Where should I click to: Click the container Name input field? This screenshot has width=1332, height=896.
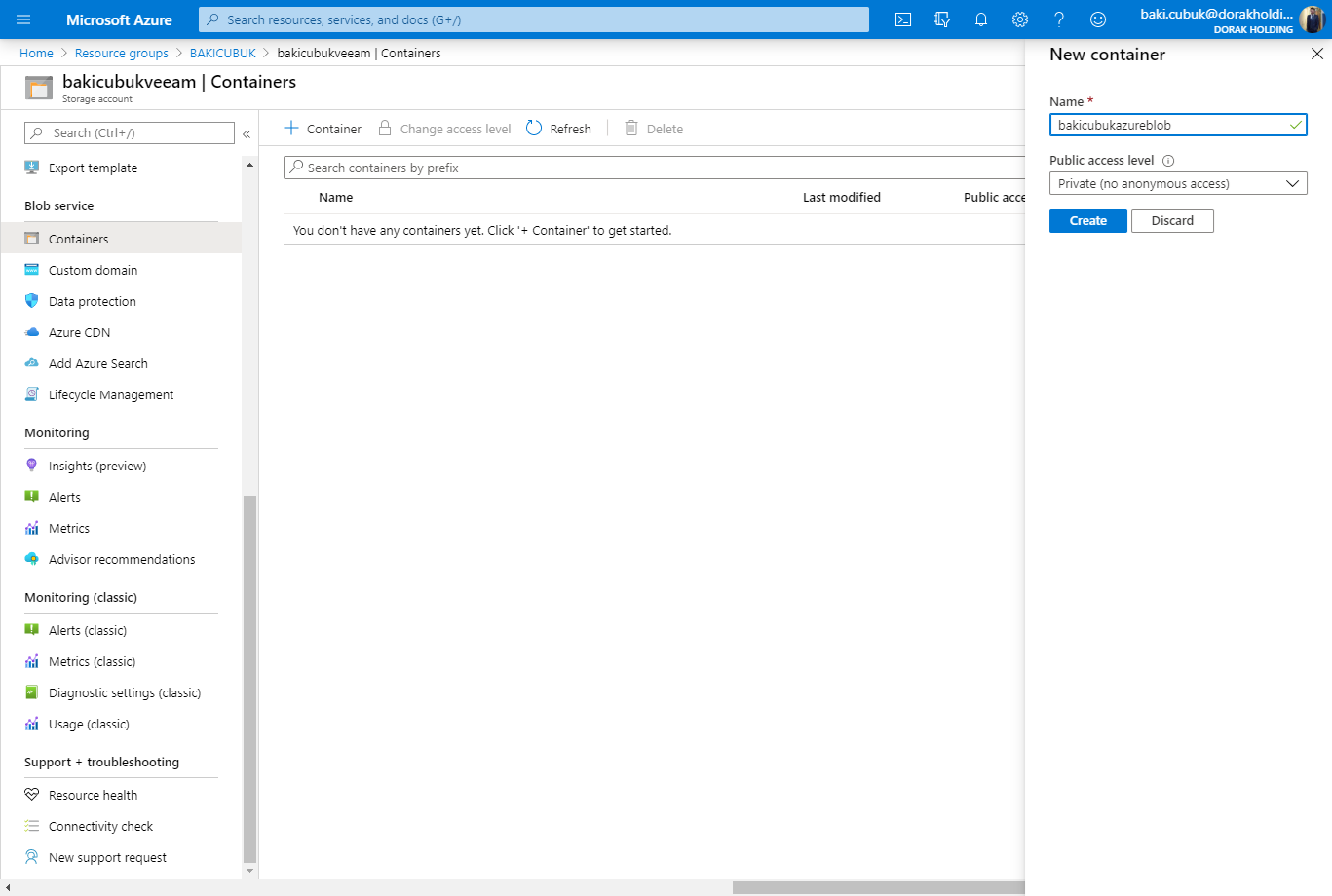(1169, 125)
